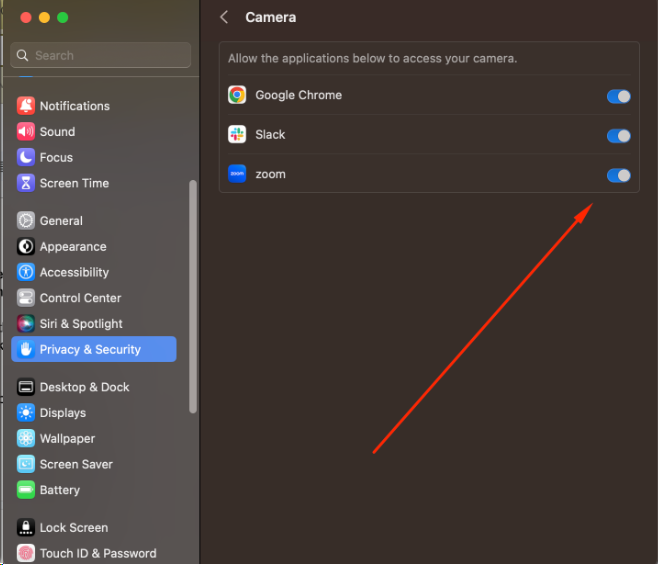Viewport: 658px width, 565px height.
Task: Click the Sound speaker icon
Action: [26, 131]
